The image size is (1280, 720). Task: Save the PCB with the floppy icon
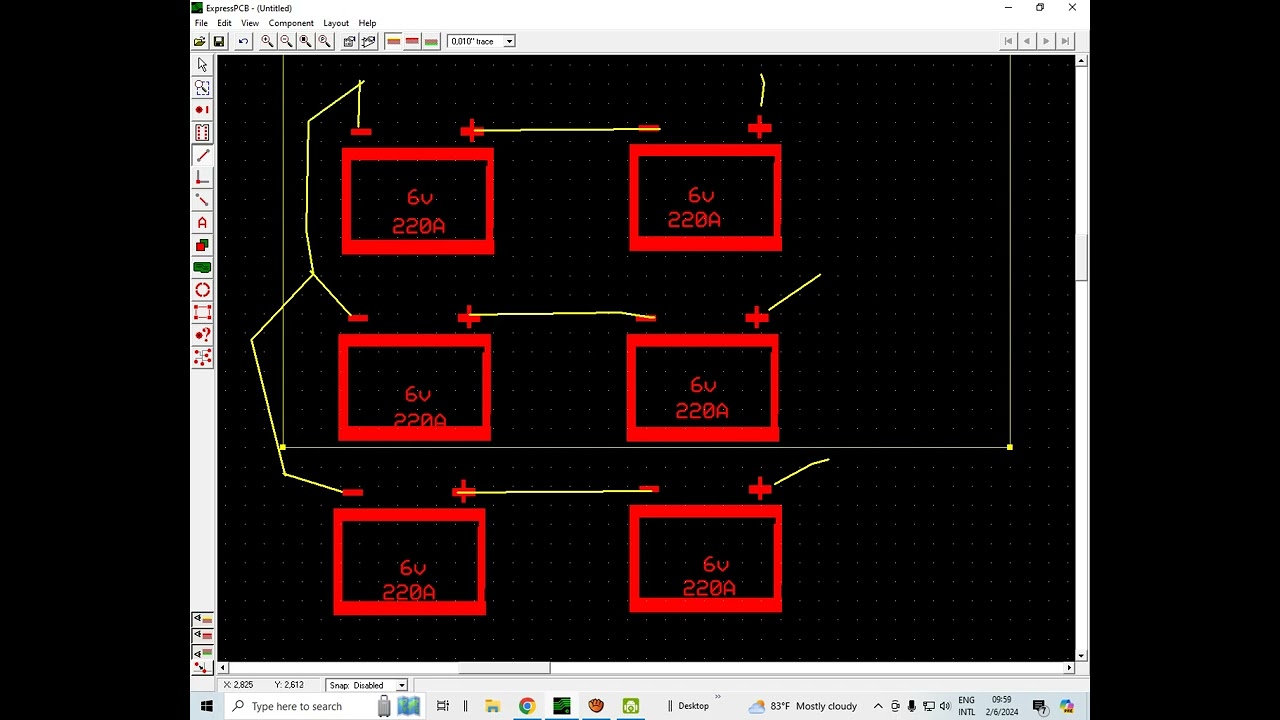click(218, 41)
